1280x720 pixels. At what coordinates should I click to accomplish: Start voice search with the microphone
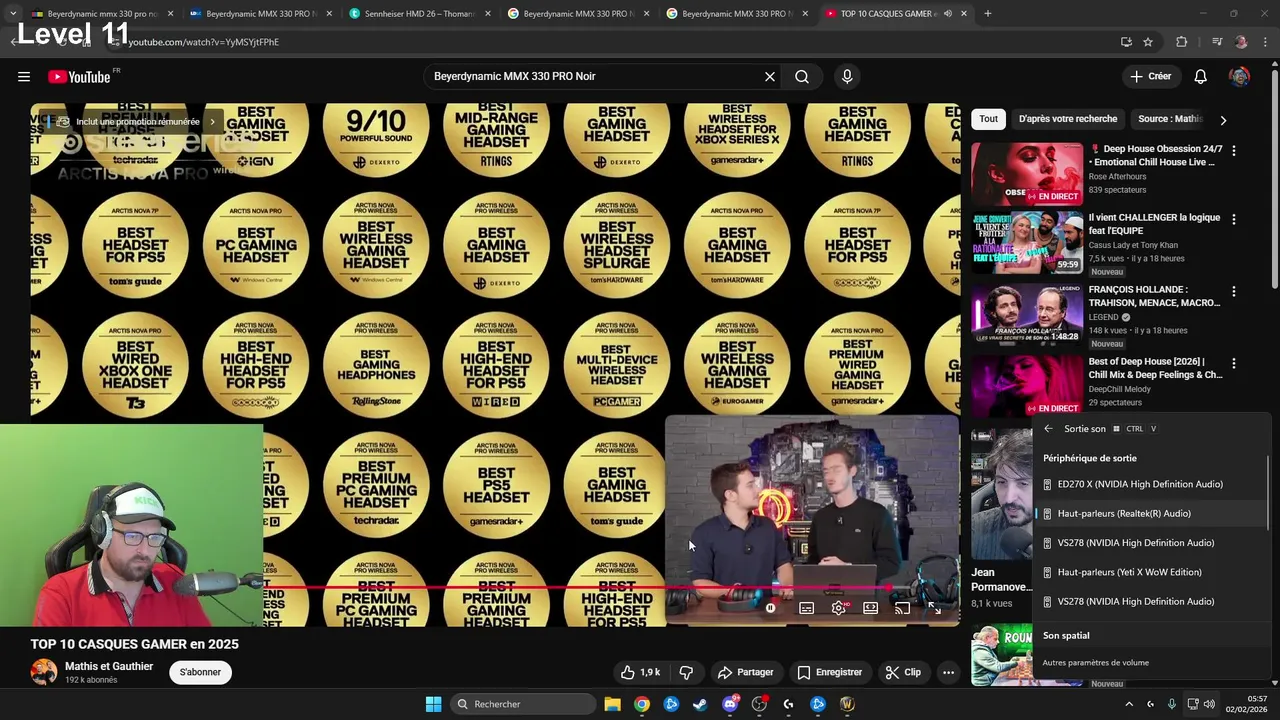(x=847, y=77)
